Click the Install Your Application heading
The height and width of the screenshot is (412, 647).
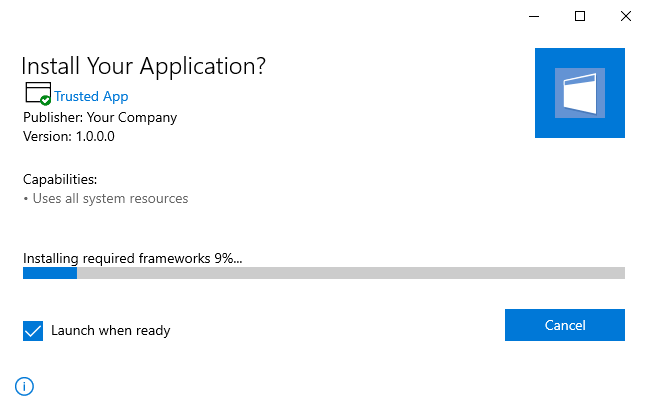click(144, 66)
